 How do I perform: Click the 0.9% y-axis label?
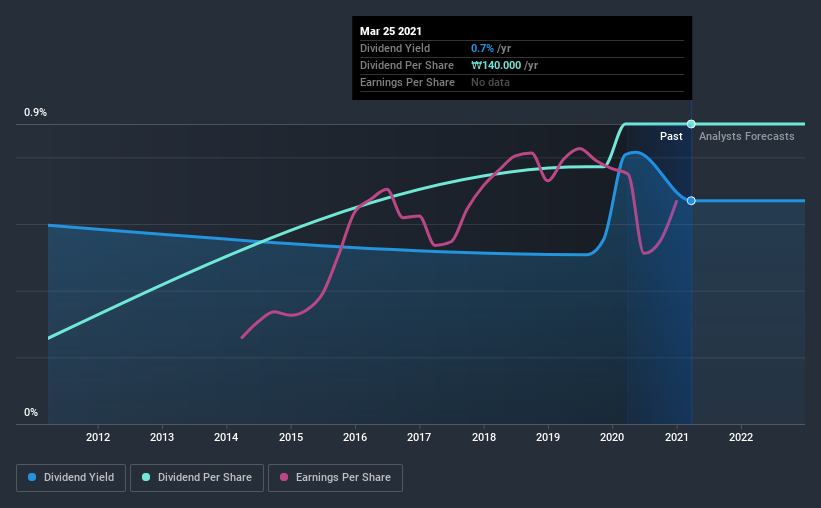[x=35, y=113]
